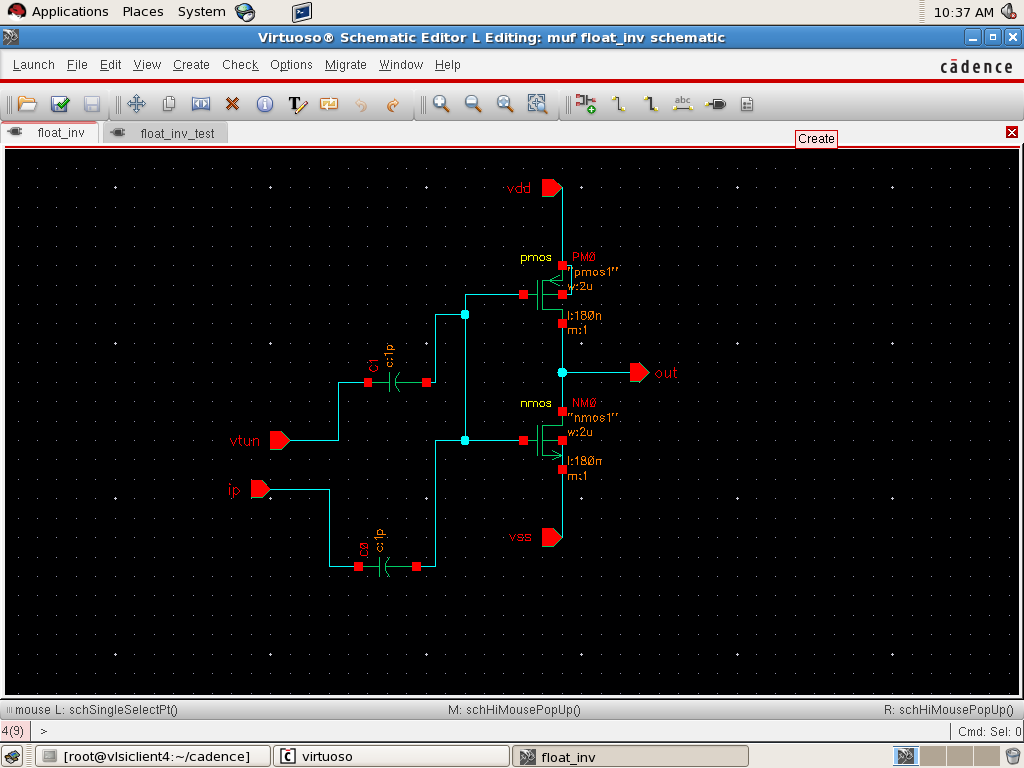
Task: Select the vtun pin in schematic
Action: [x=280, y=441]
